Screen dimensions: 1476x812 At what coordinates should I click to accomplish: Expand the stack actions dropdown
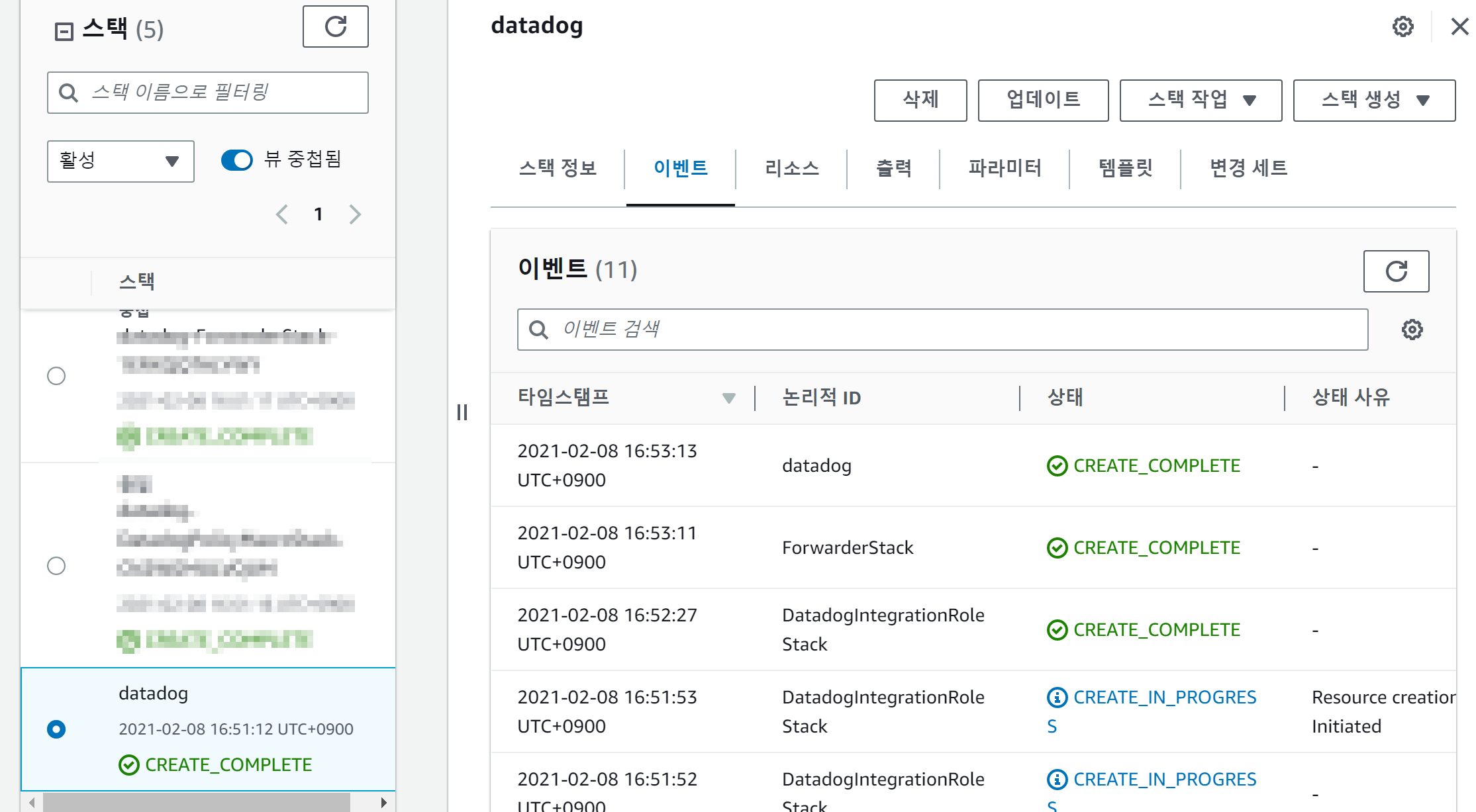pos(1201,100)
